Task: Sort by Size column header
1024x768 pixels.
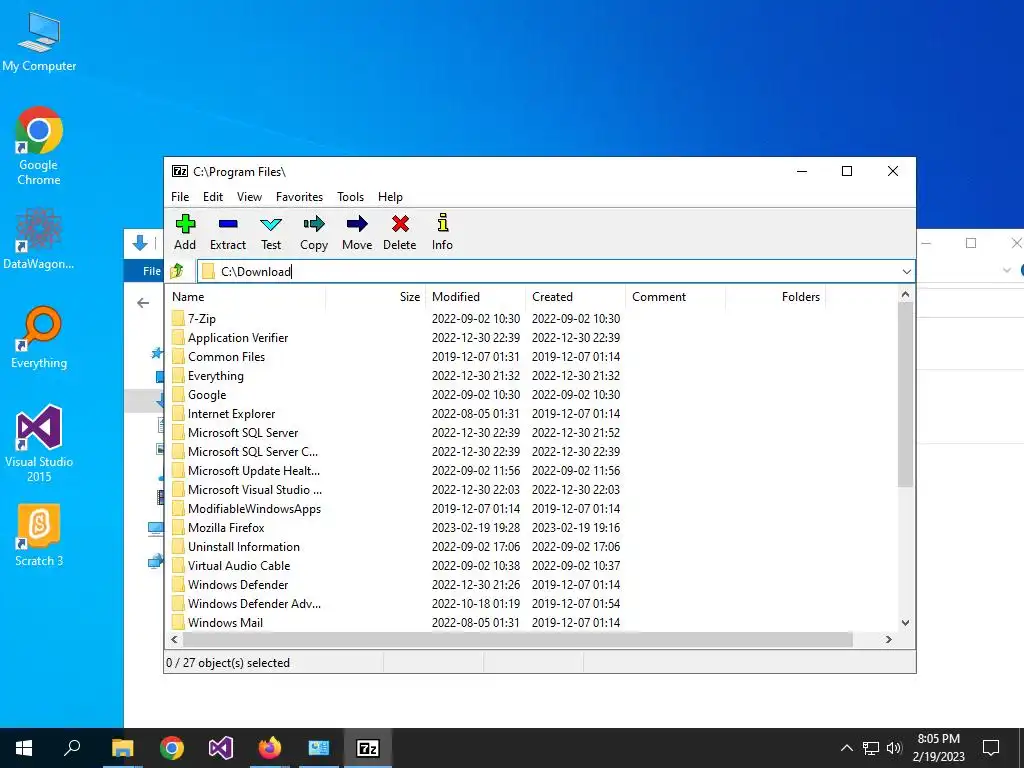Action: pos(376,296)
